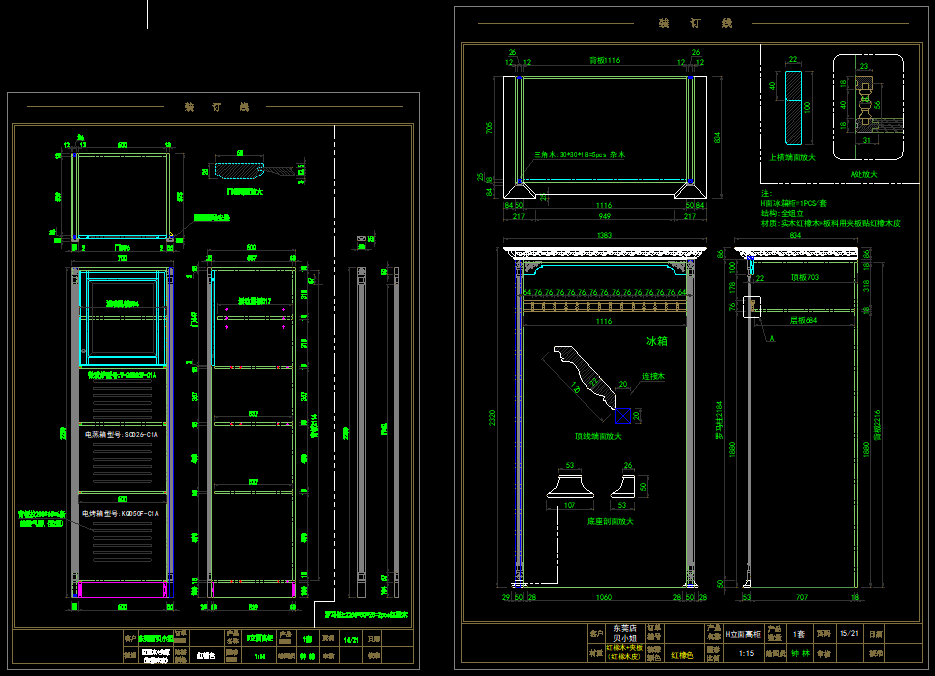Click the 1:15 scale cell in title block
The width and height of the screenshot is (935, 676).
coord(745,653)
